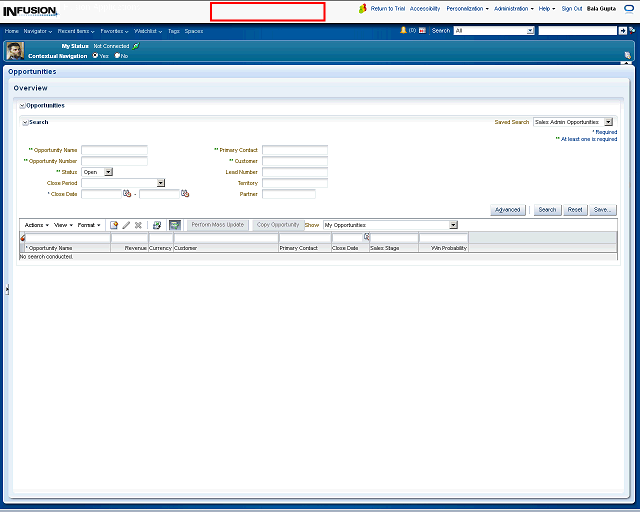Click the Sign Out link
Viewport: 640px width, 512px height.
pyautogui.click(x=572, y=8)
